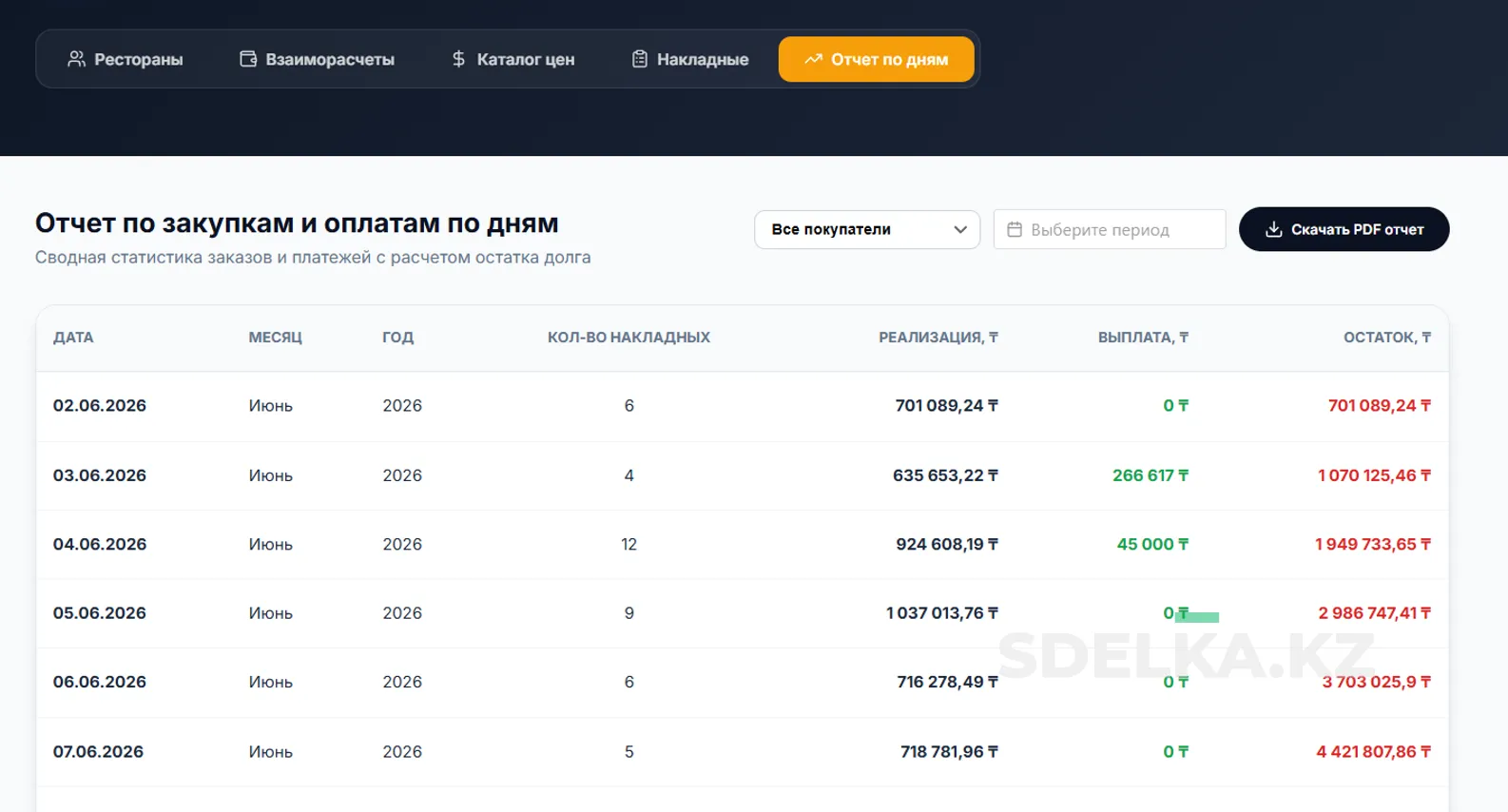This screenshot has height=812, width=1508.
Task: Click the МЕСЯЦ column header
Action: pyautogui.click(x=275, y=338)
